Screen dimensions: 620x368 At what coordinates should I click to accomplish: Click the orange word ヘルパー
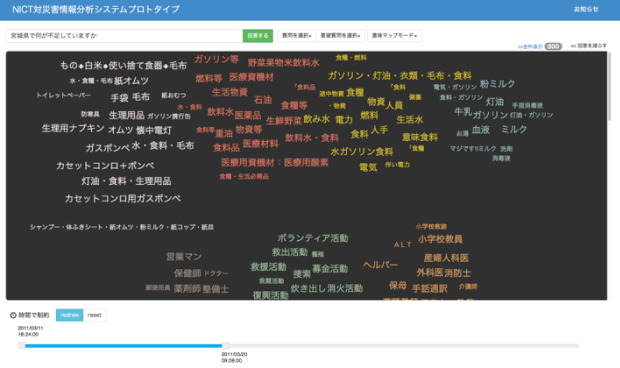tap(380, 265)
